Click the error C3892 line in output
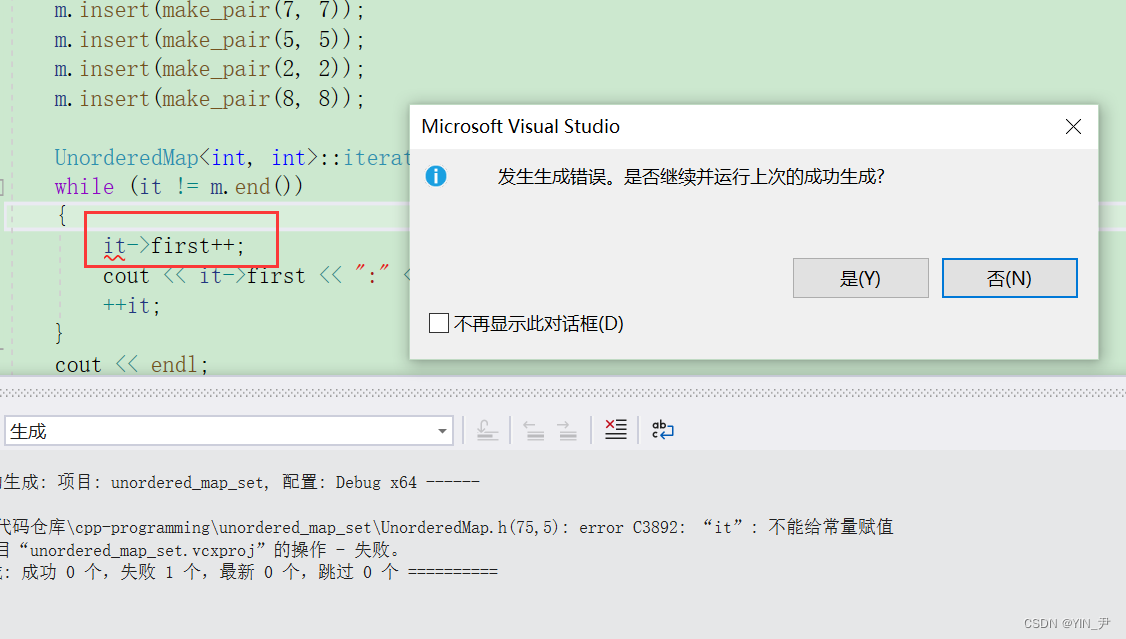This screenshot has width=1126, height=639. click(447, 527)
